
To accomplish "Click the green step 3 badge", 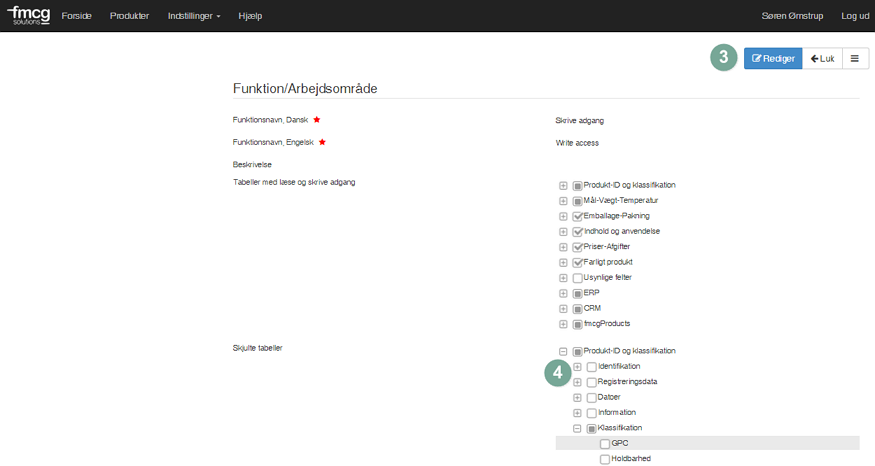I will (723, 58).
